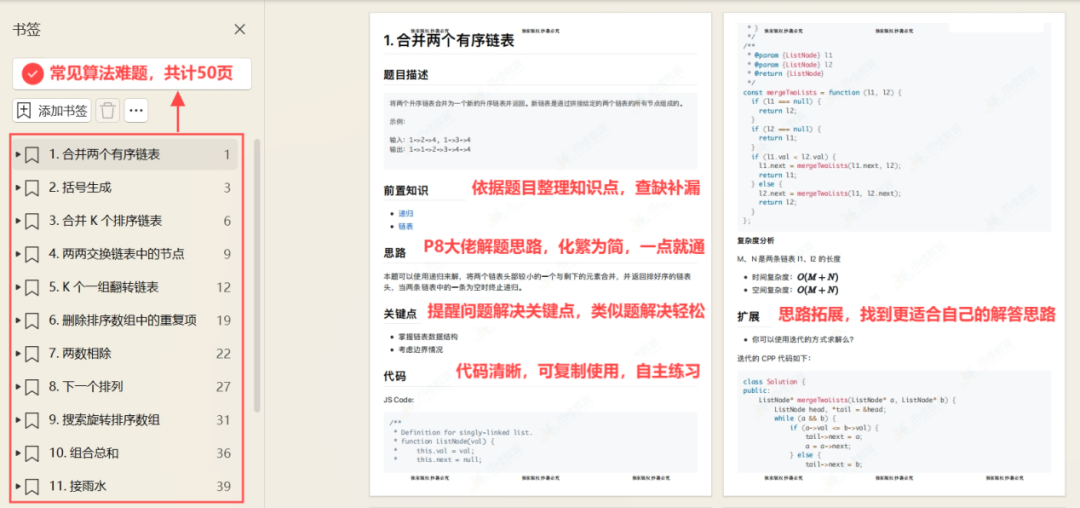Image resolution: width=1080 pixels, height=508 pixels.
Task: Click bookmark icon beside 9. 搜索旋转排序数组
Action: point(32,421)
